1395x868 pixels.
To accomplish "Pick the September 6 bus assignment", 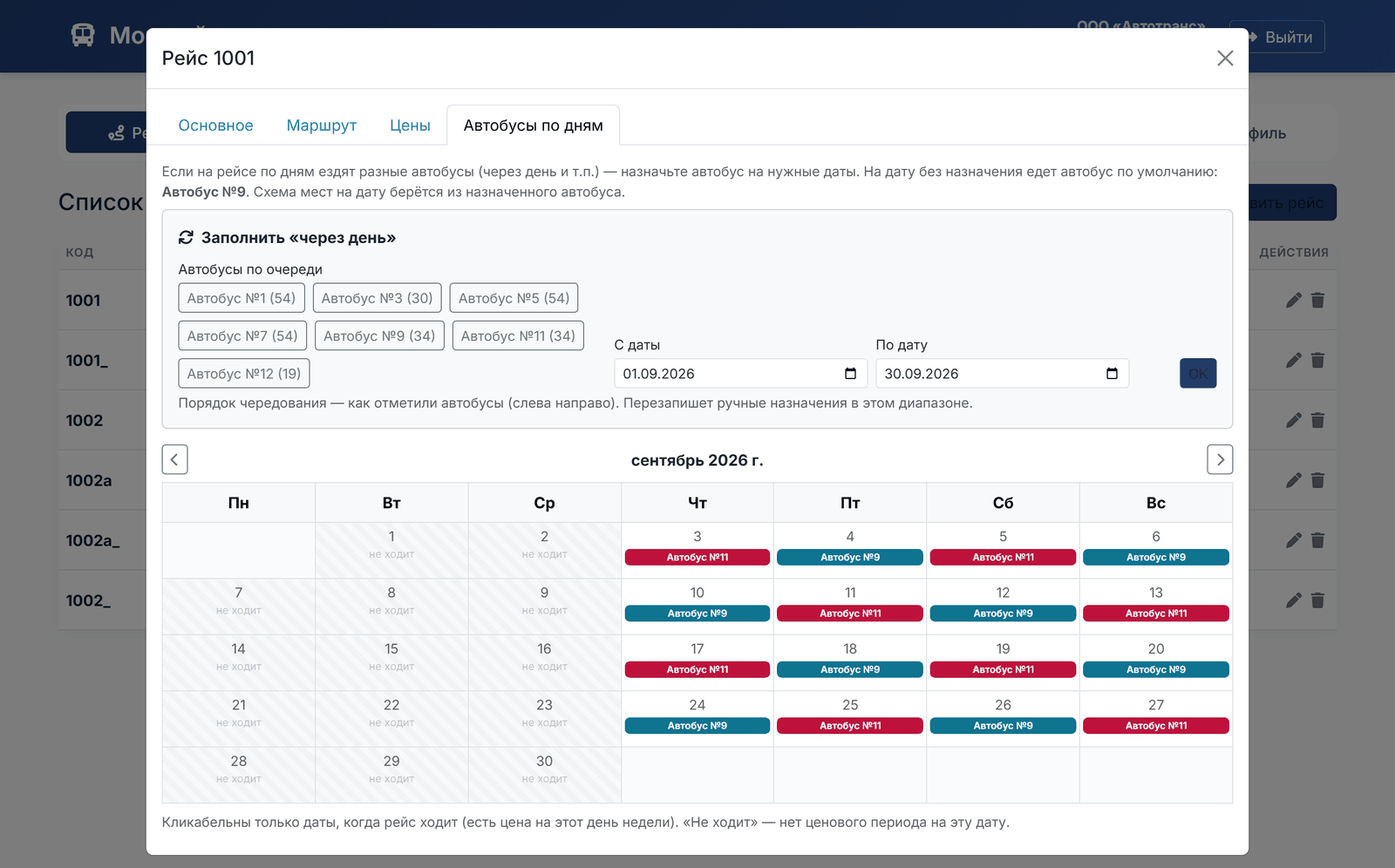I will point(1156,558).
